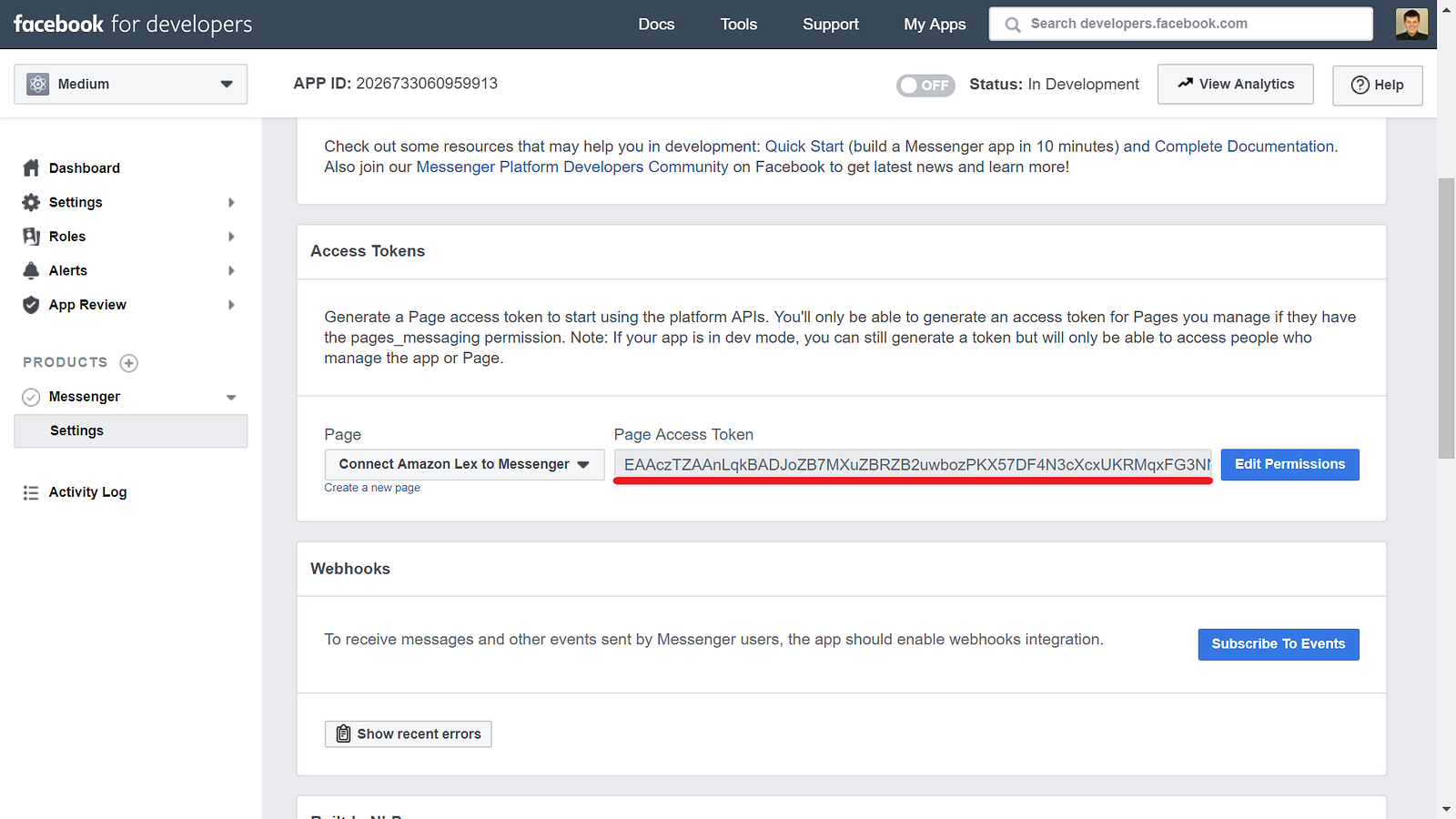1456x819 pixels.
Task: Click the facebook for developers logo
Action: 133,25
